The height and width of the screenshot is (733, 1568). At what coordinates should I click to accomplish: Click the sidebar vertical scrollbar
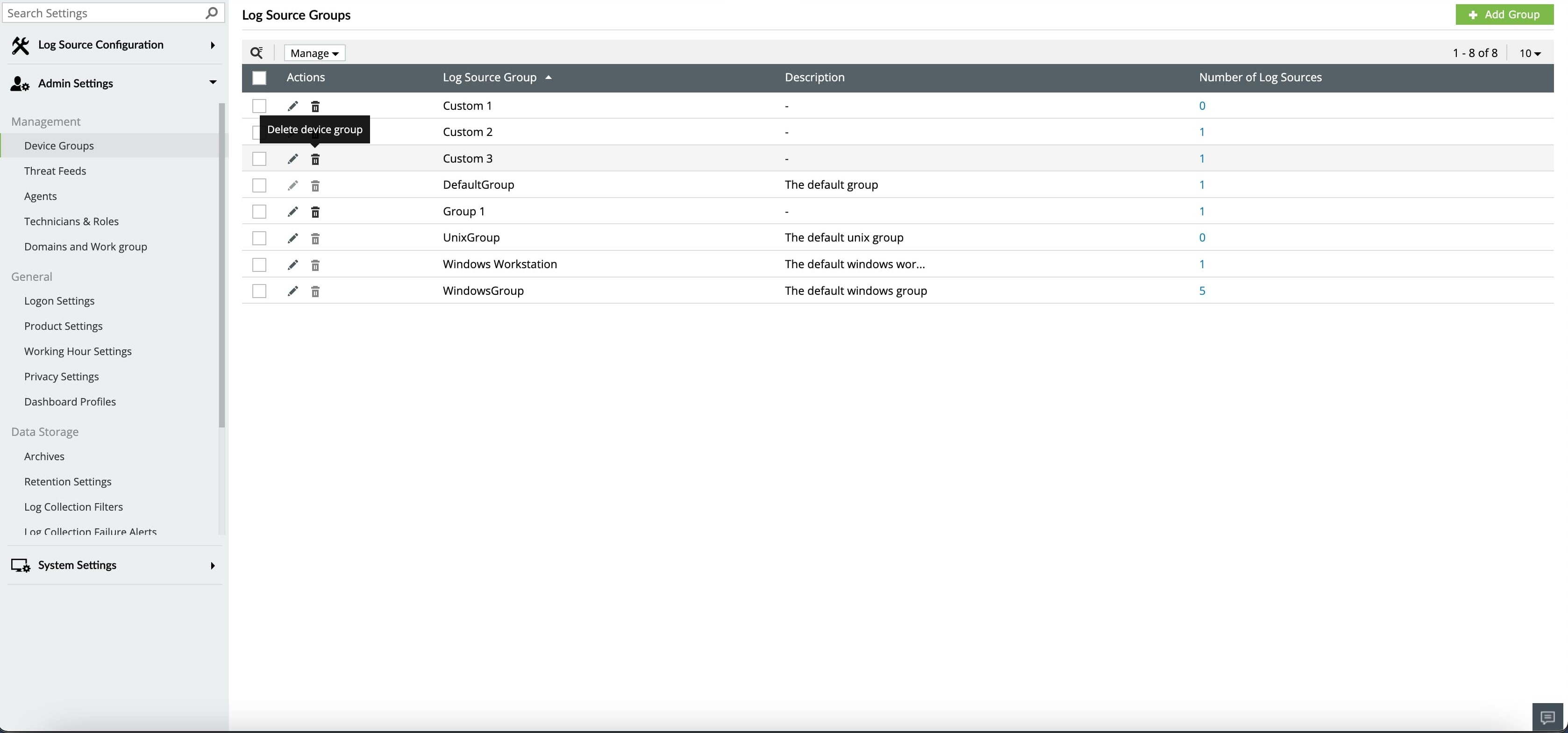click(221, 265)
